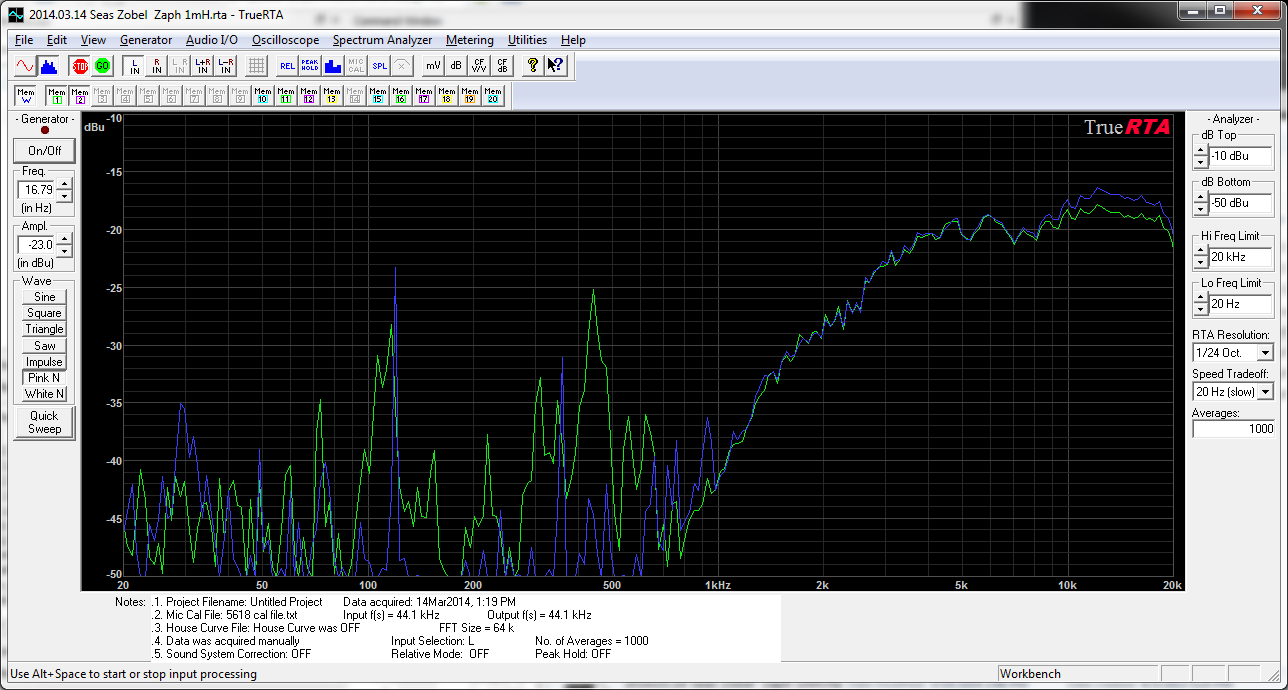Image resolution: width=1288 pixels, height=690 pixels.
Task: Open the Utilities menu
Action: pos(527,40)
